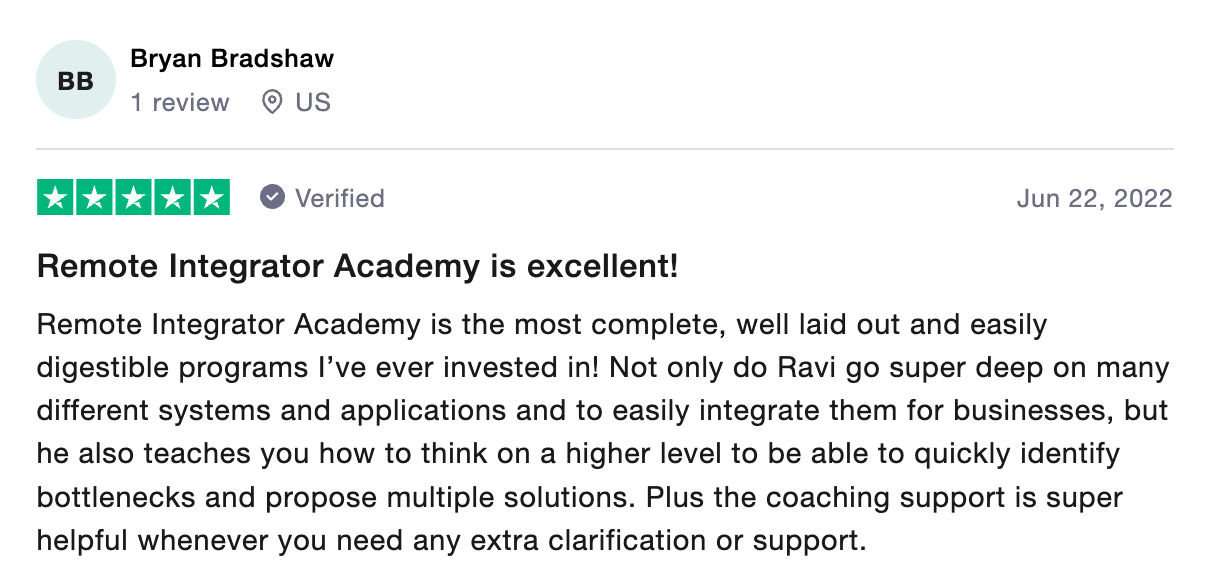
Task: Click the BB reviewer avatar circle
Action: (76, 80)
